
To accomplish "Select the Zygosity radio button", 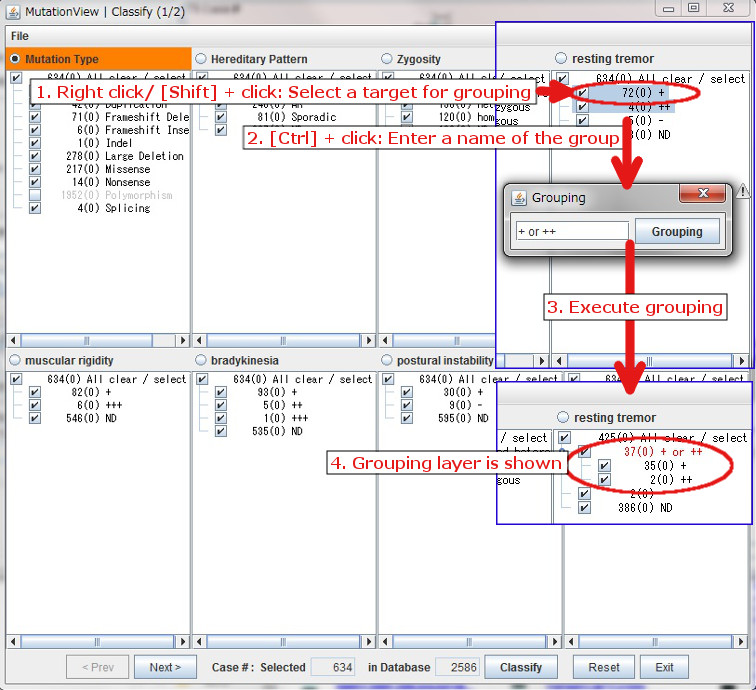I will 387,59.
